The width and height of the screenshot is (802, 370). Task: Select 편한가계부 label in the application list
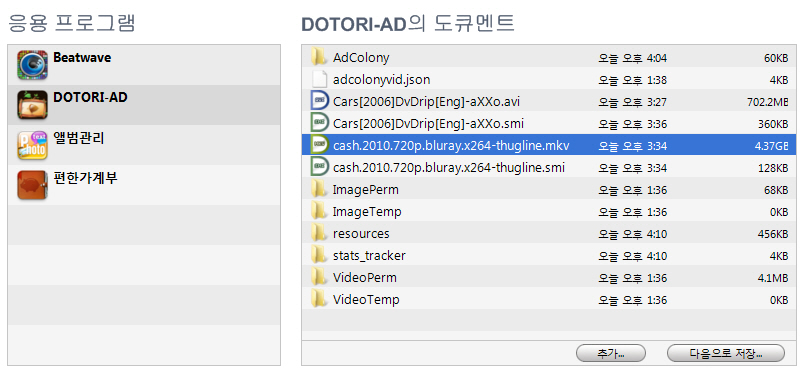click(x=85, y=178)
